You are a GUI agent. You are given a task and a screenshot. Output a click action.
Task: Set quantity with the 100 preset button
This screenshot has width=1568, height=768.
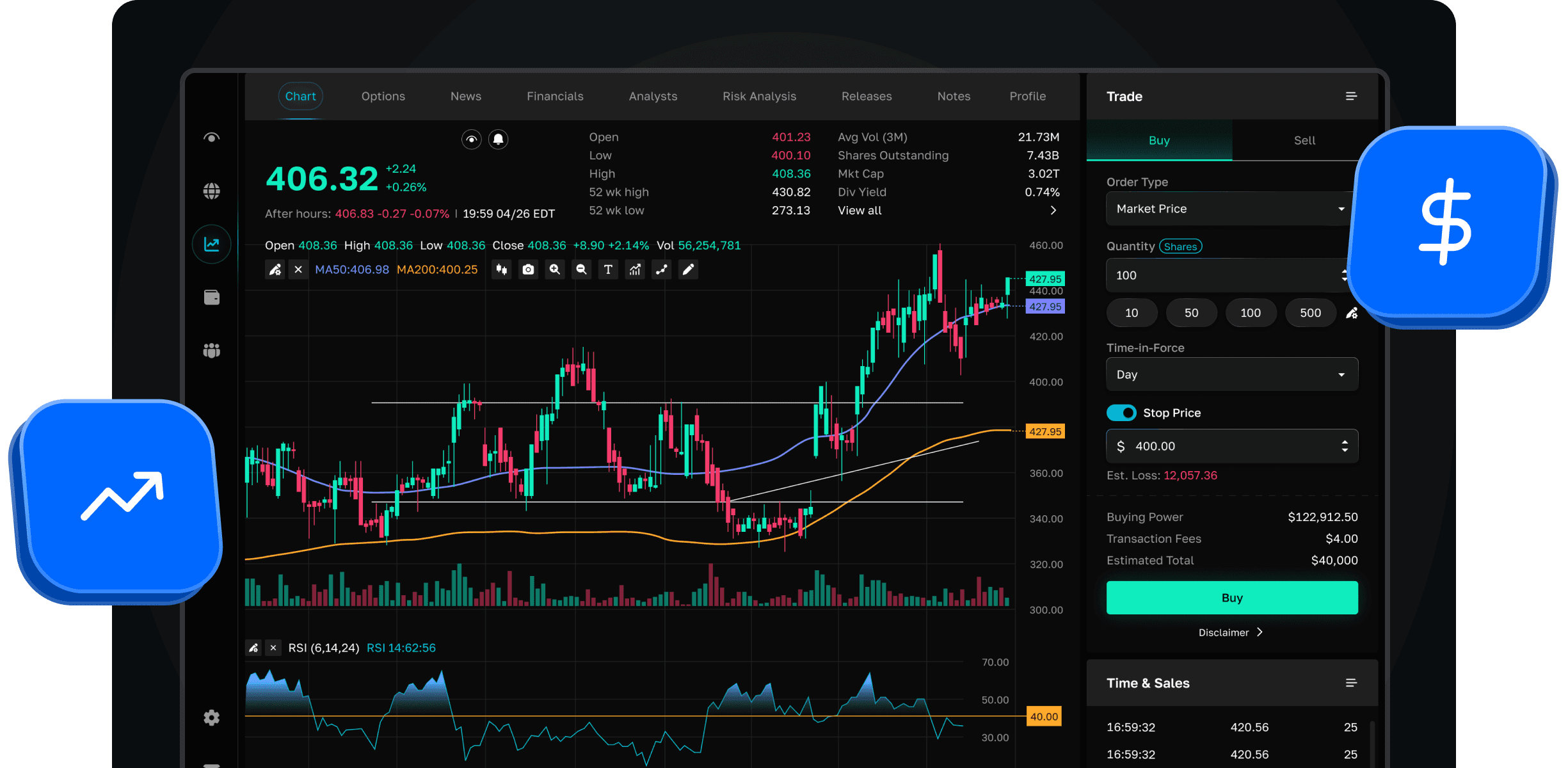click(1251, 313)
